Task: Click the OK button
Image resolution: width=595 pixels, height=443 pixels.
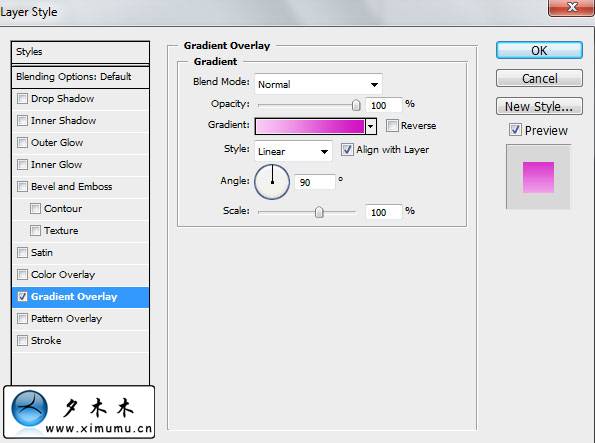Action: pyautogui.click(x=539, y=50)
